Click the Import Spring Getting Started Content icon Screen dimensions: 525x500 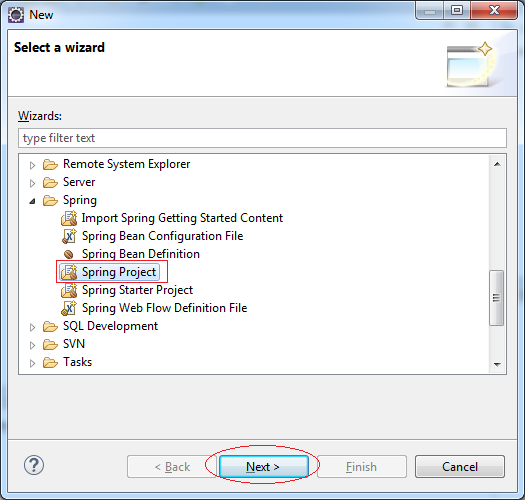[x=69, y=218]
